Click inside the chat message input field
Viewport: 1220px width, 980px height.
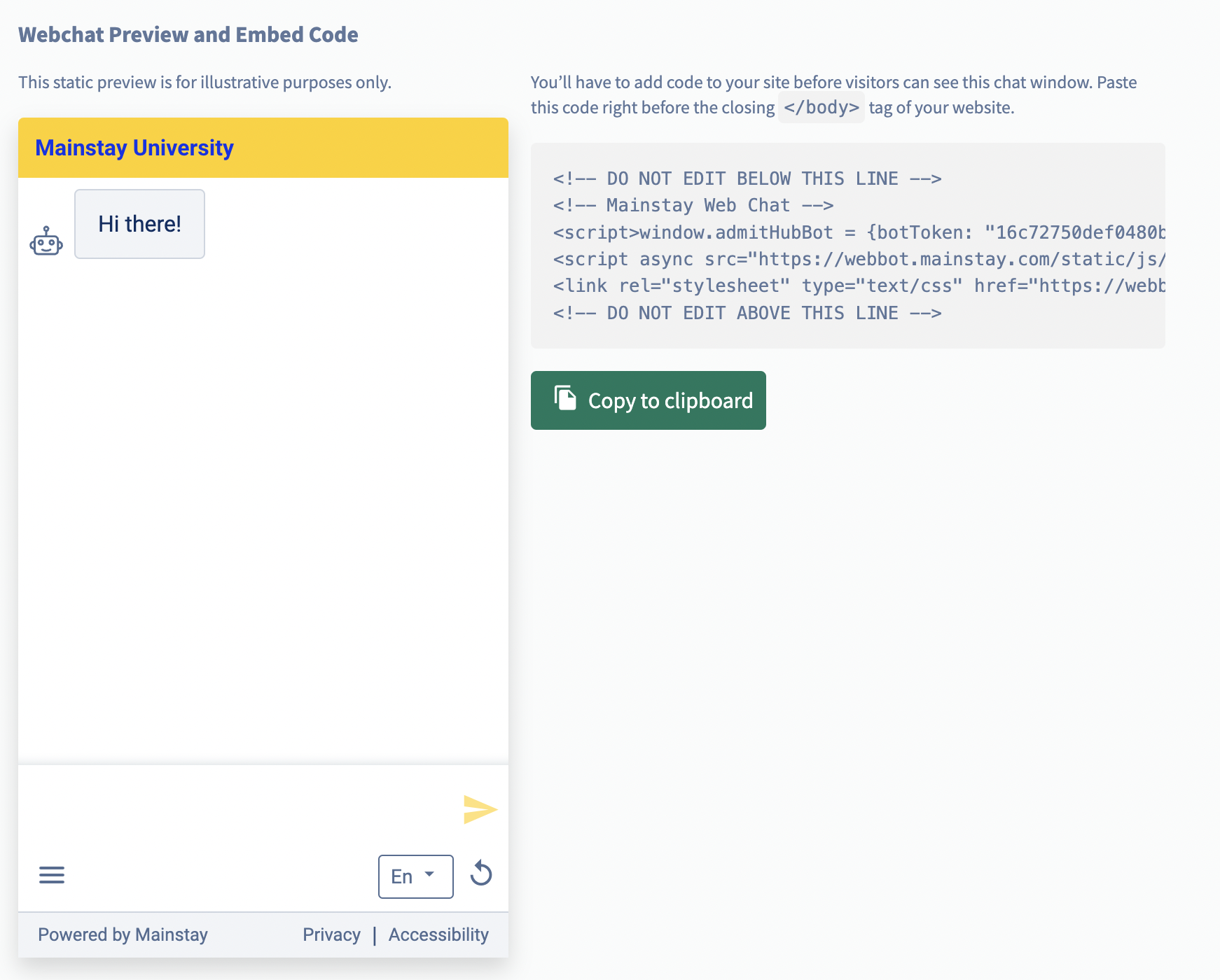(238, 809)
